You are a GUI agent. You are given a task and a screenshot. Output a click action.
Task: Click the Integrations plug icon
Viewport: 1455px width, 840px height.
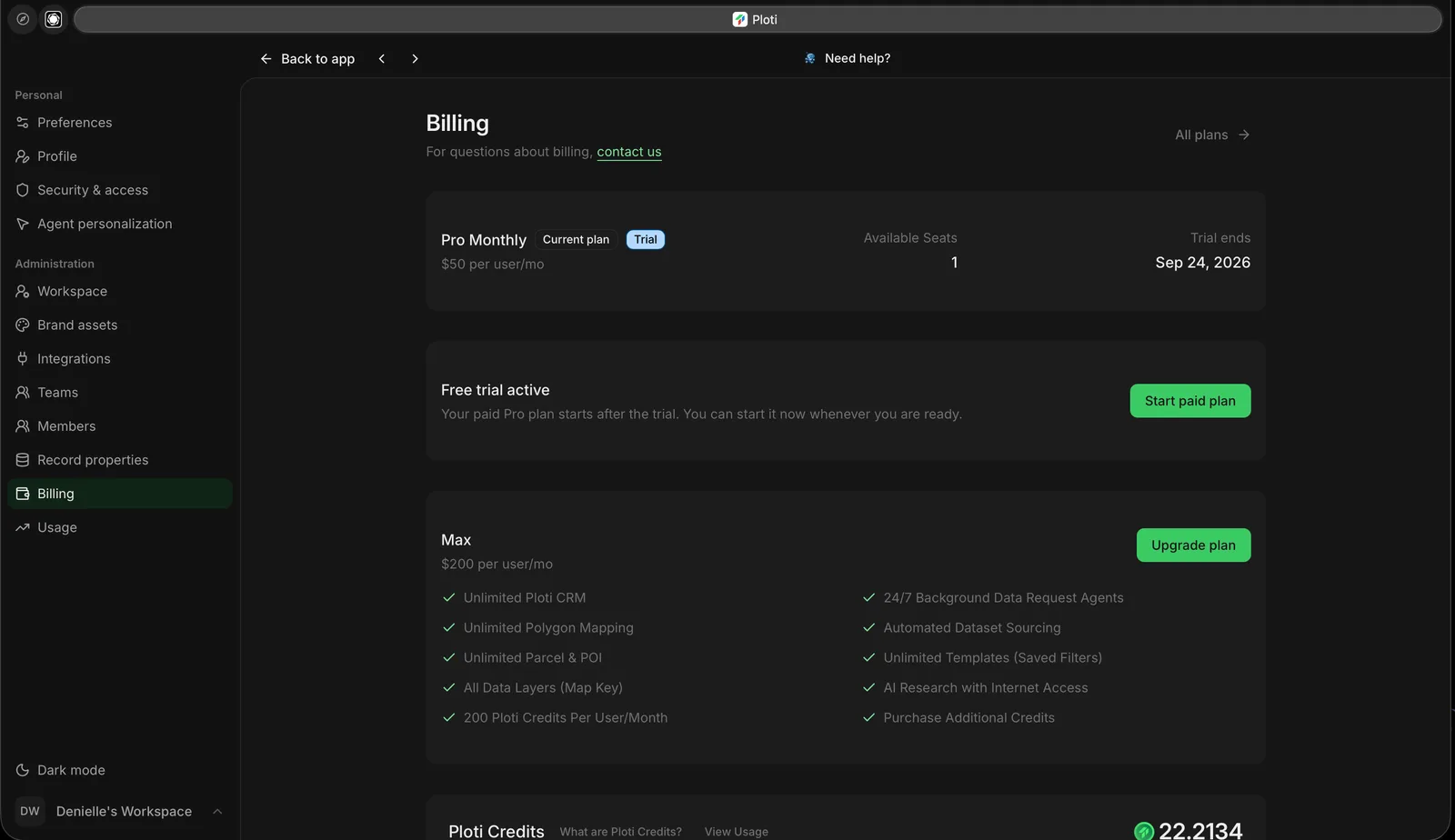tap(23, 358)
